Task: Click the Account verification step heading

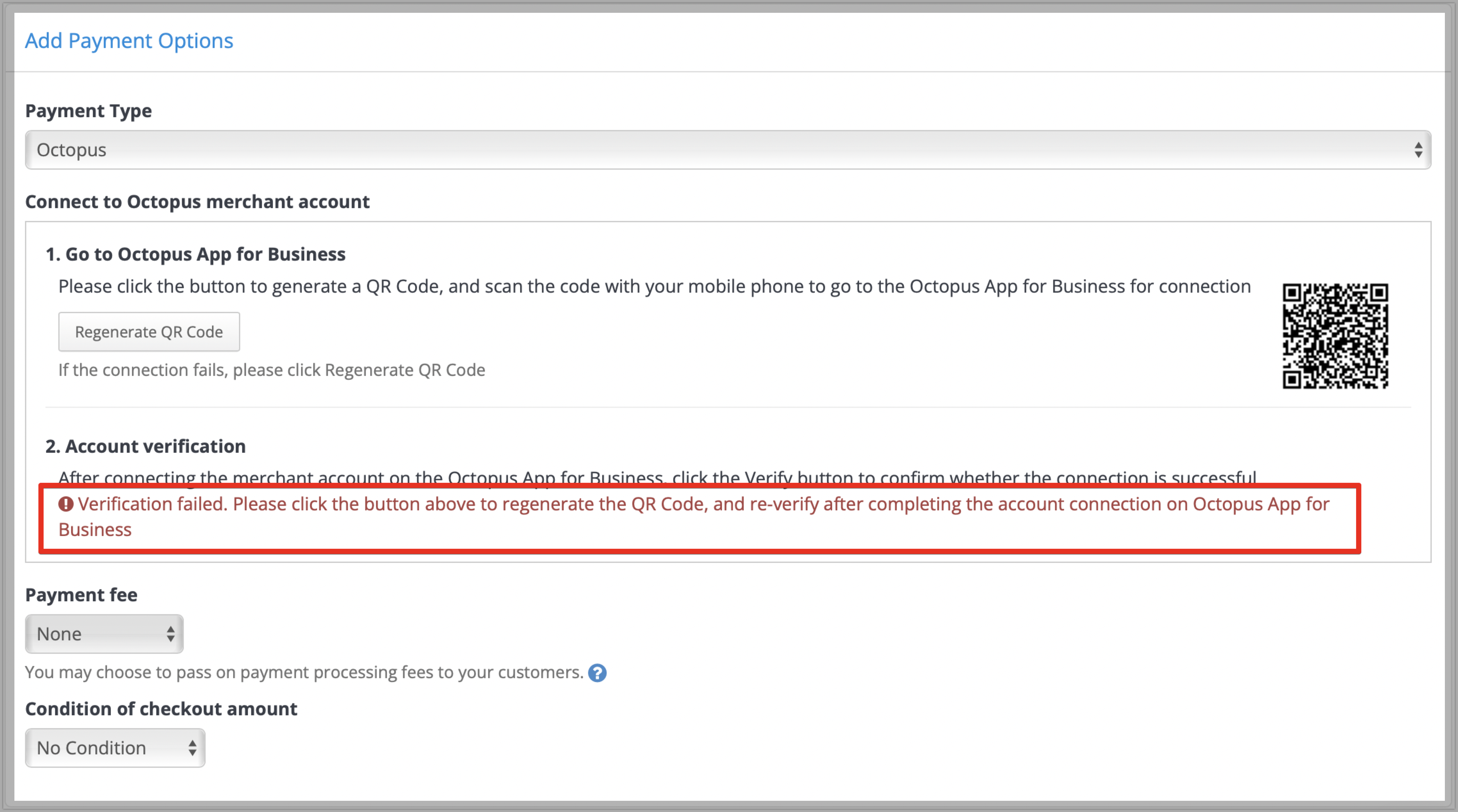Action: pos(145,446)
